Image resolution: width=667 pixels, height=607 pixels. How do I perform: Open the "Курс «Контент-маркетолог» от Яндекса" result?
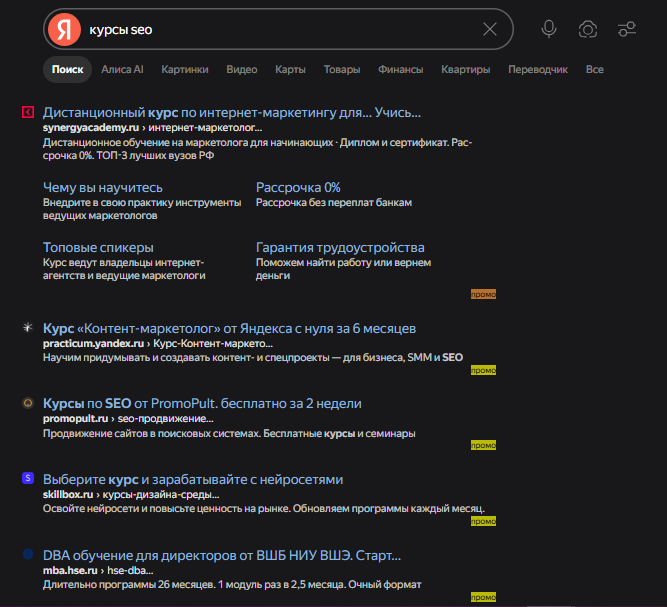(229, 329)
